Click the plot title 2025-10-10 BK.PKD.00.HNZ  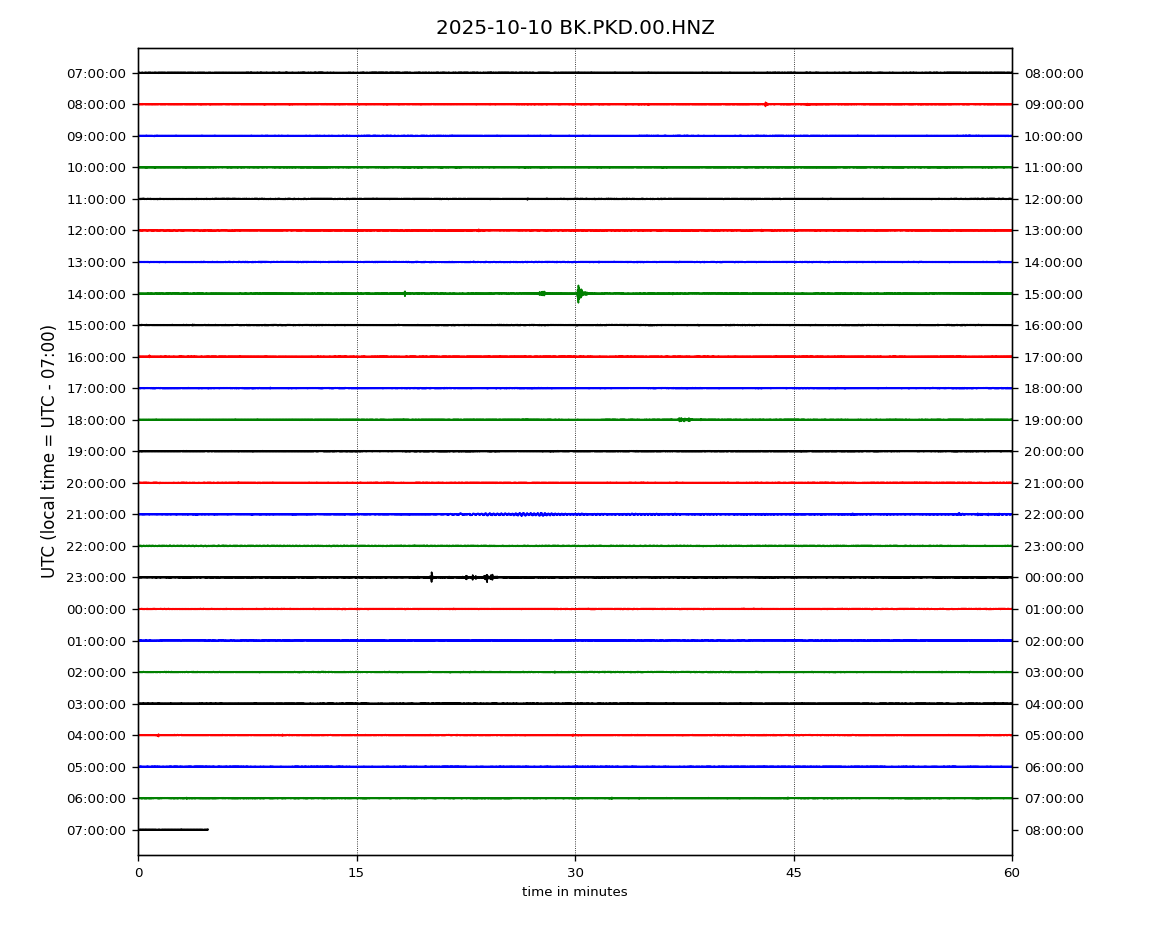pos(575,28)
